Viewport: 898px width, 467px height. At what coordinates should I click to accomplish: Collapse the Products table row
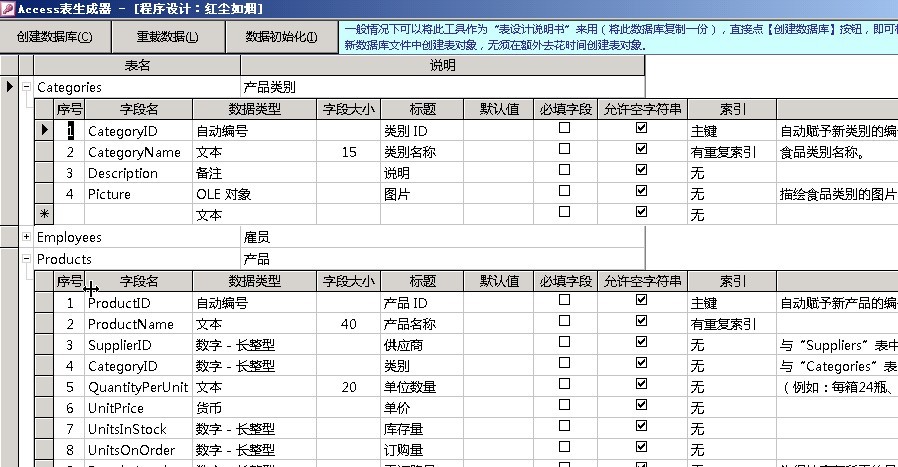[x=26, y=258]
